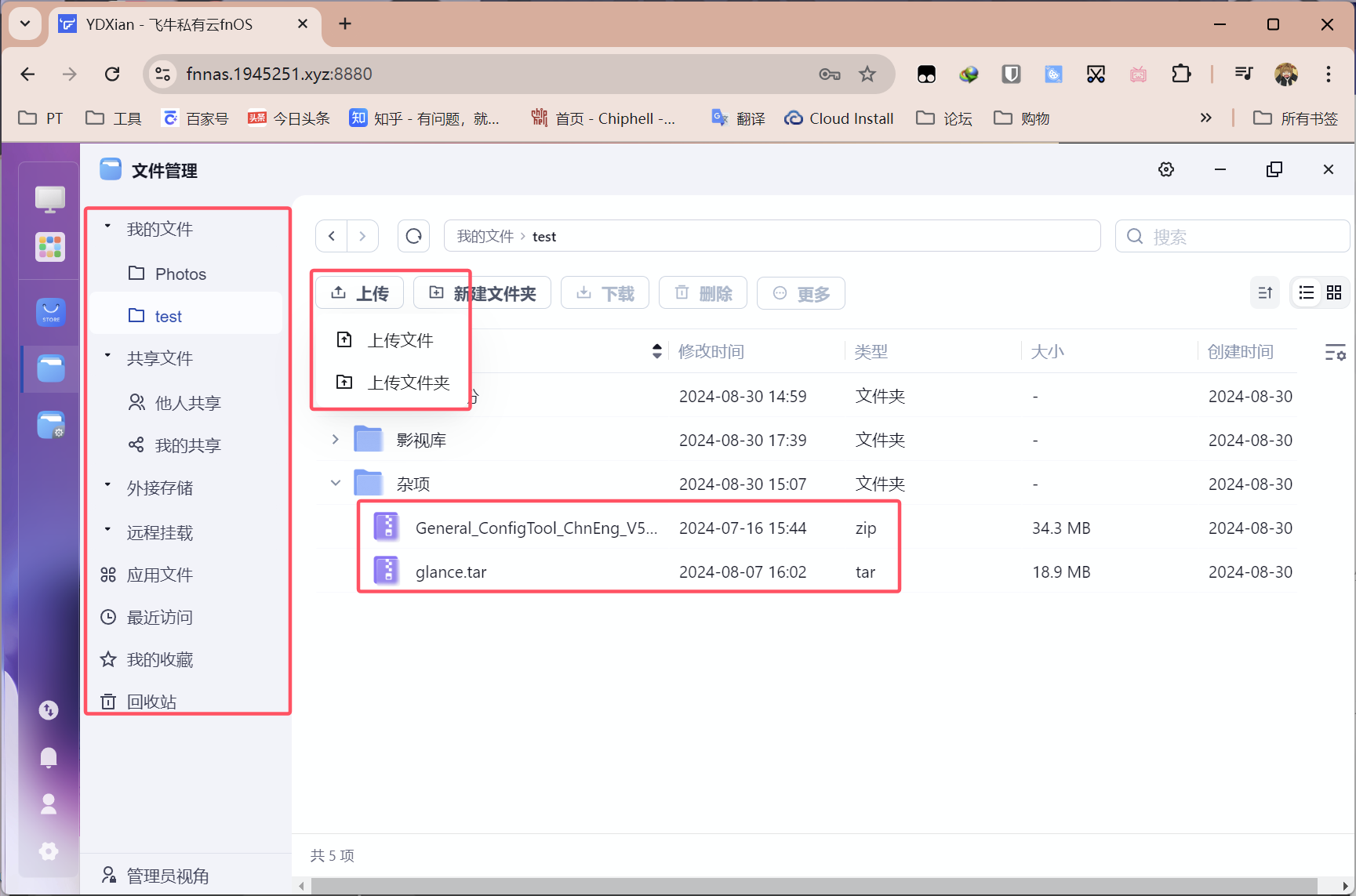Click the sort order icon

pos(1265,293)
